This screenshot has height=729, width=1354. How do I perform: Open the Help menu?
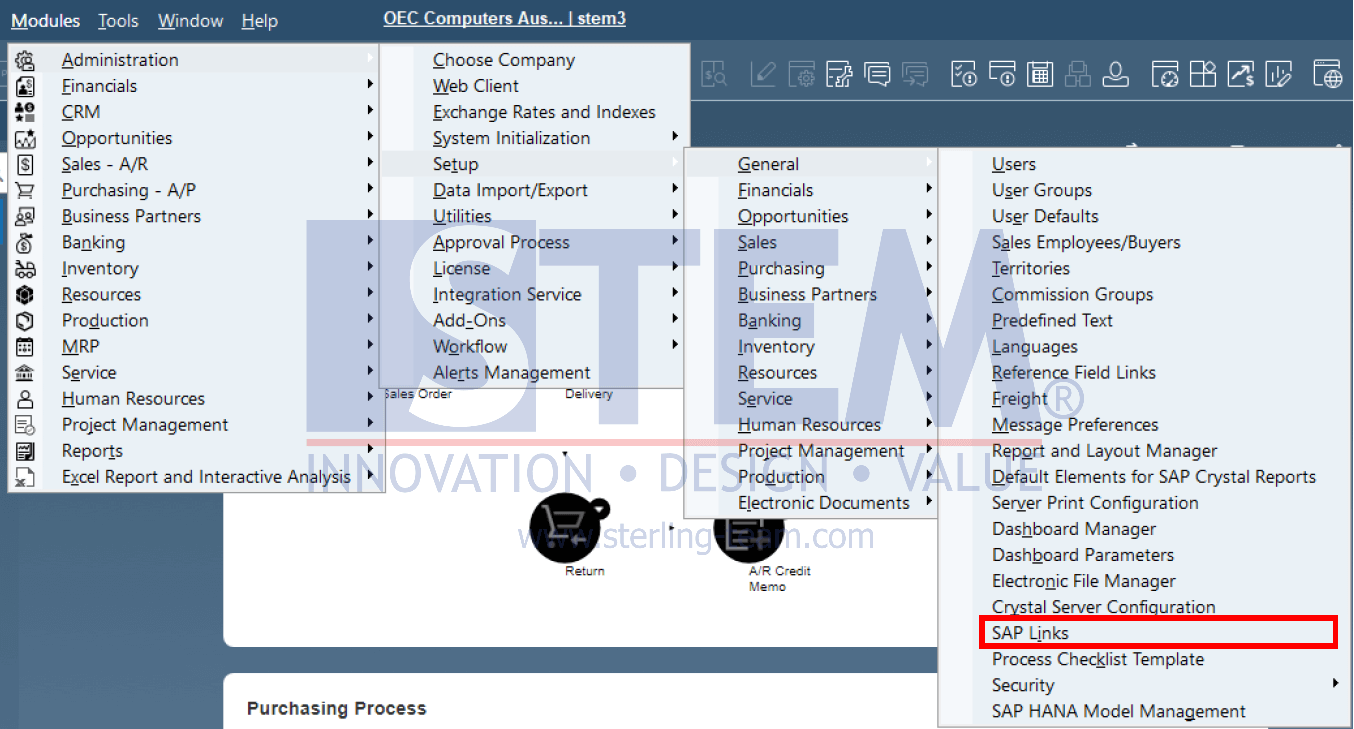click(260, 21)
